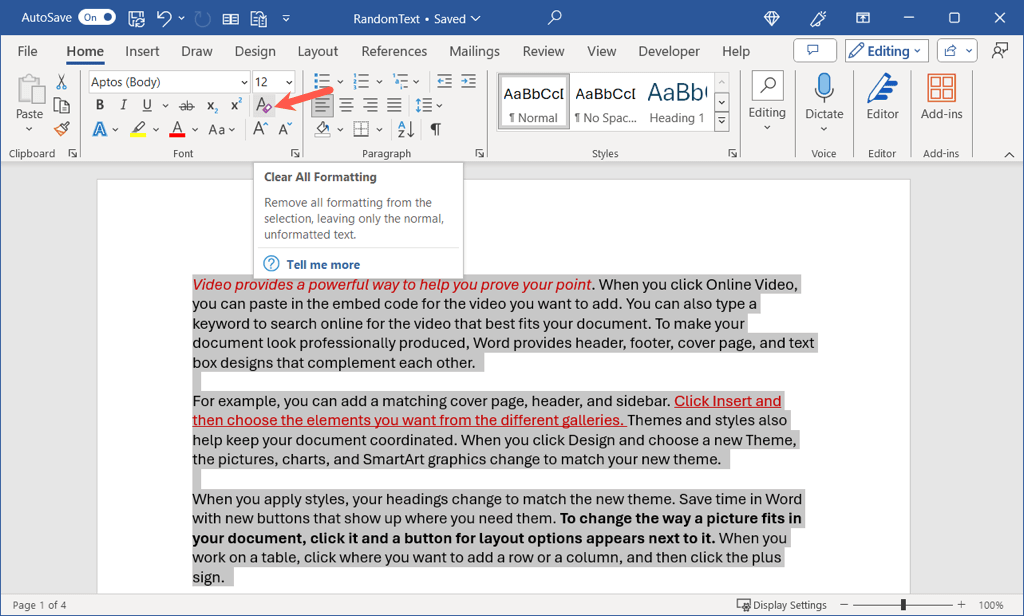Image resolution: width=1024 pixels, height=616 pixels.
Task: Apply the Heading 1 style thumbnail
Action: pos(676,102)
